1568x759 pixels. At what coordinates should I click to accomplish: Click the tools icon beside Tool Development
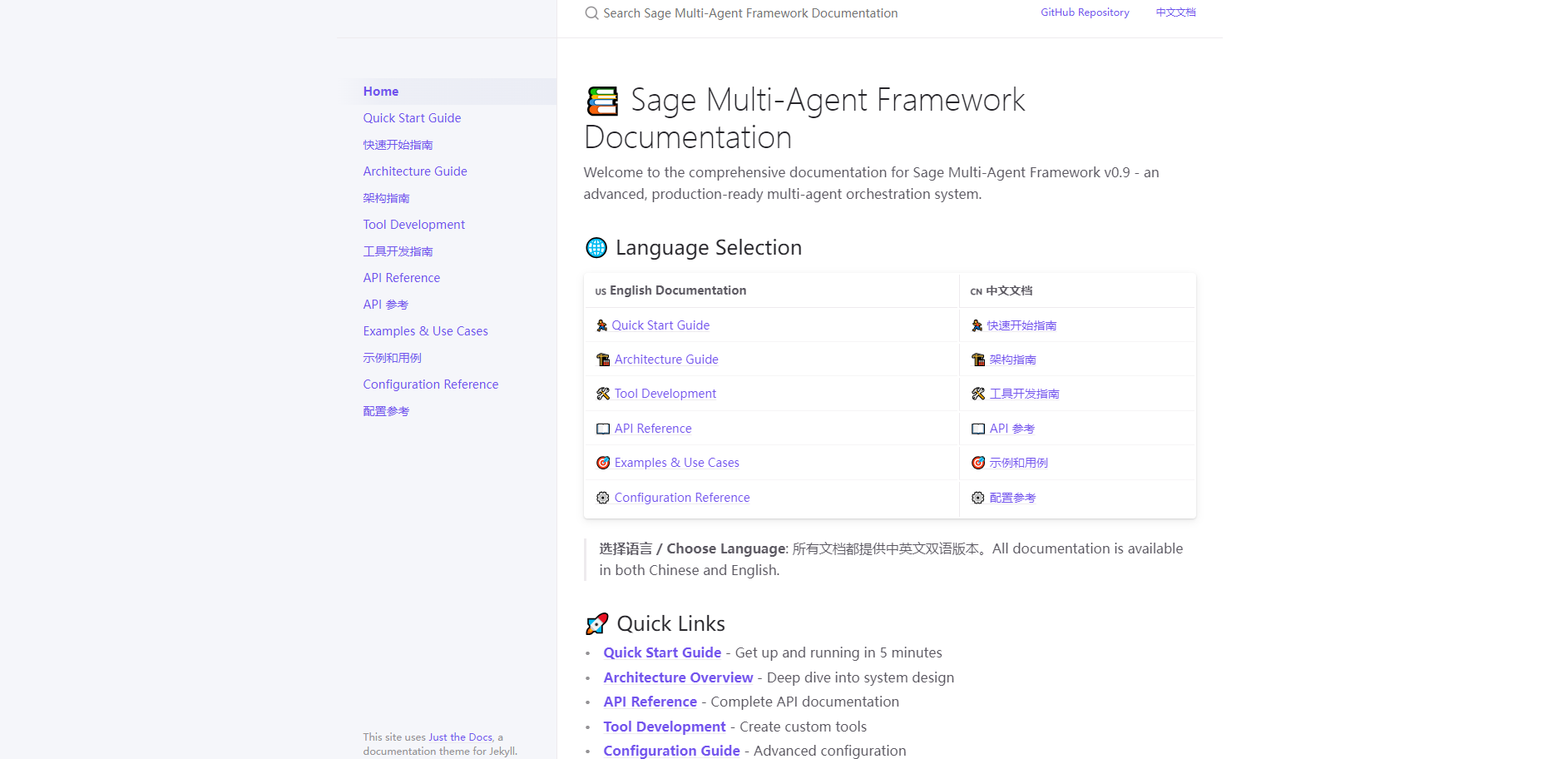tap(602, 394)
